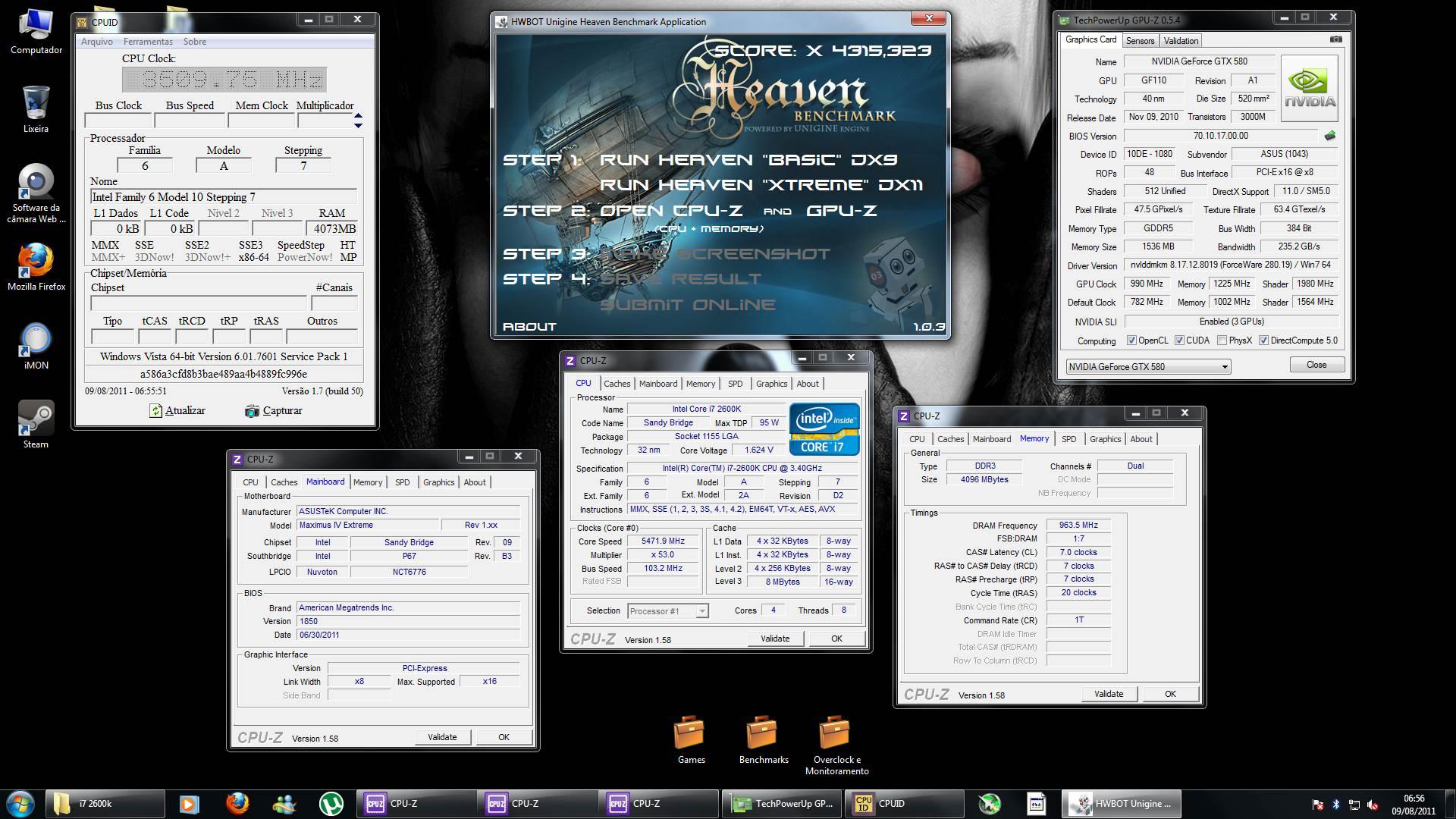The width and height of the screenshot is (1456, 819).
Task: Toggle the OpenCL checkbox in GPU-Z
Action: pos(1131,340)
